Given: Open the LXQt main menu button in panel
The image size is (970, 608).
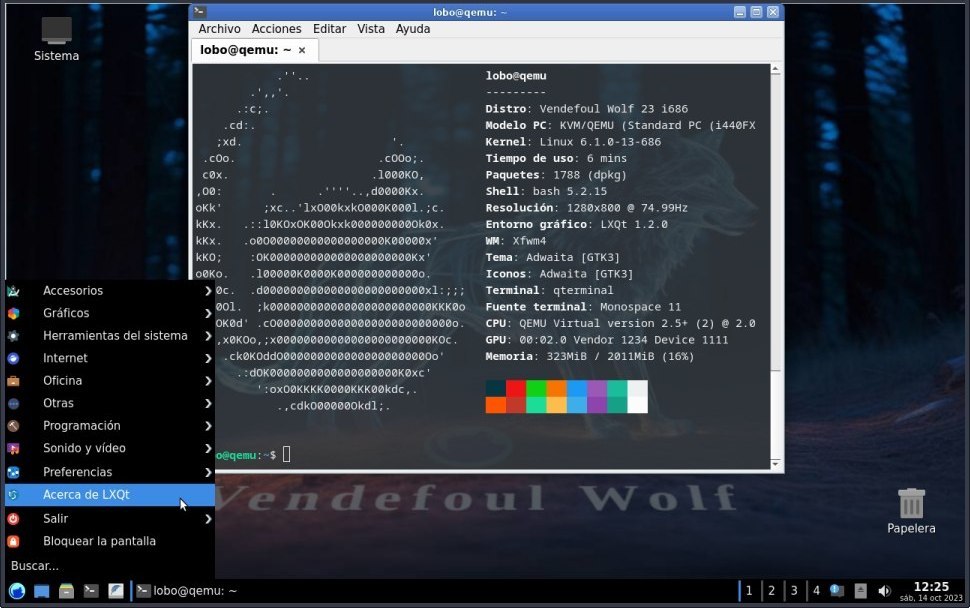Looking at the screenshot, I should (17, 591).
